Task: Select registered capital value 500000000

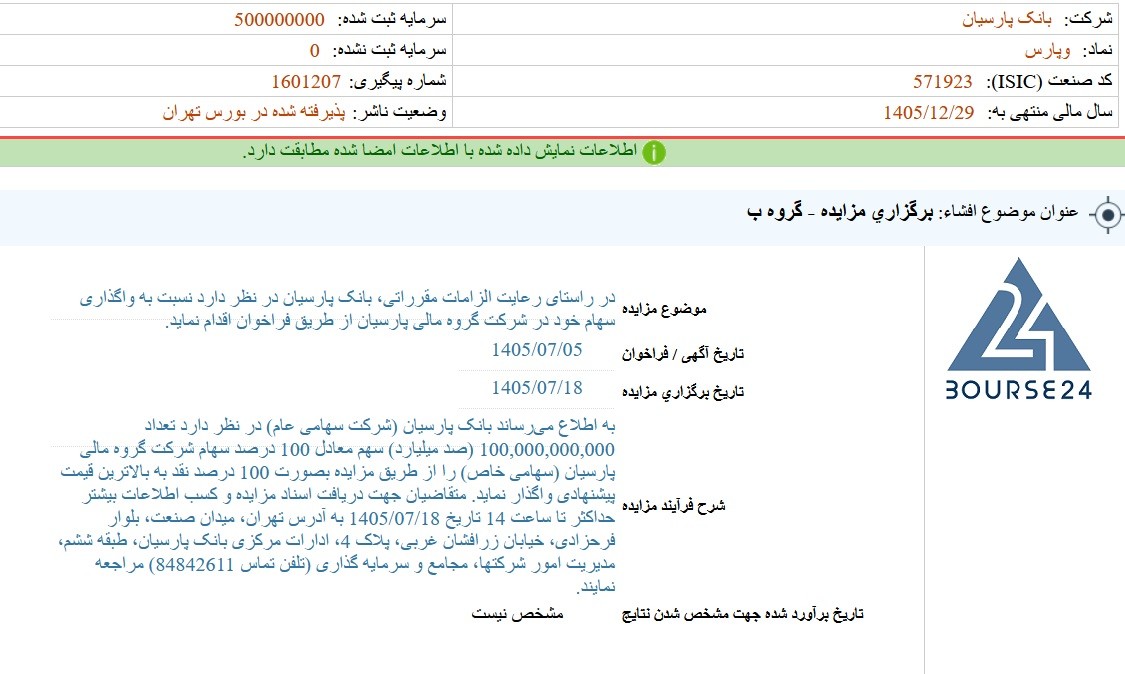Action: (279, 19)
